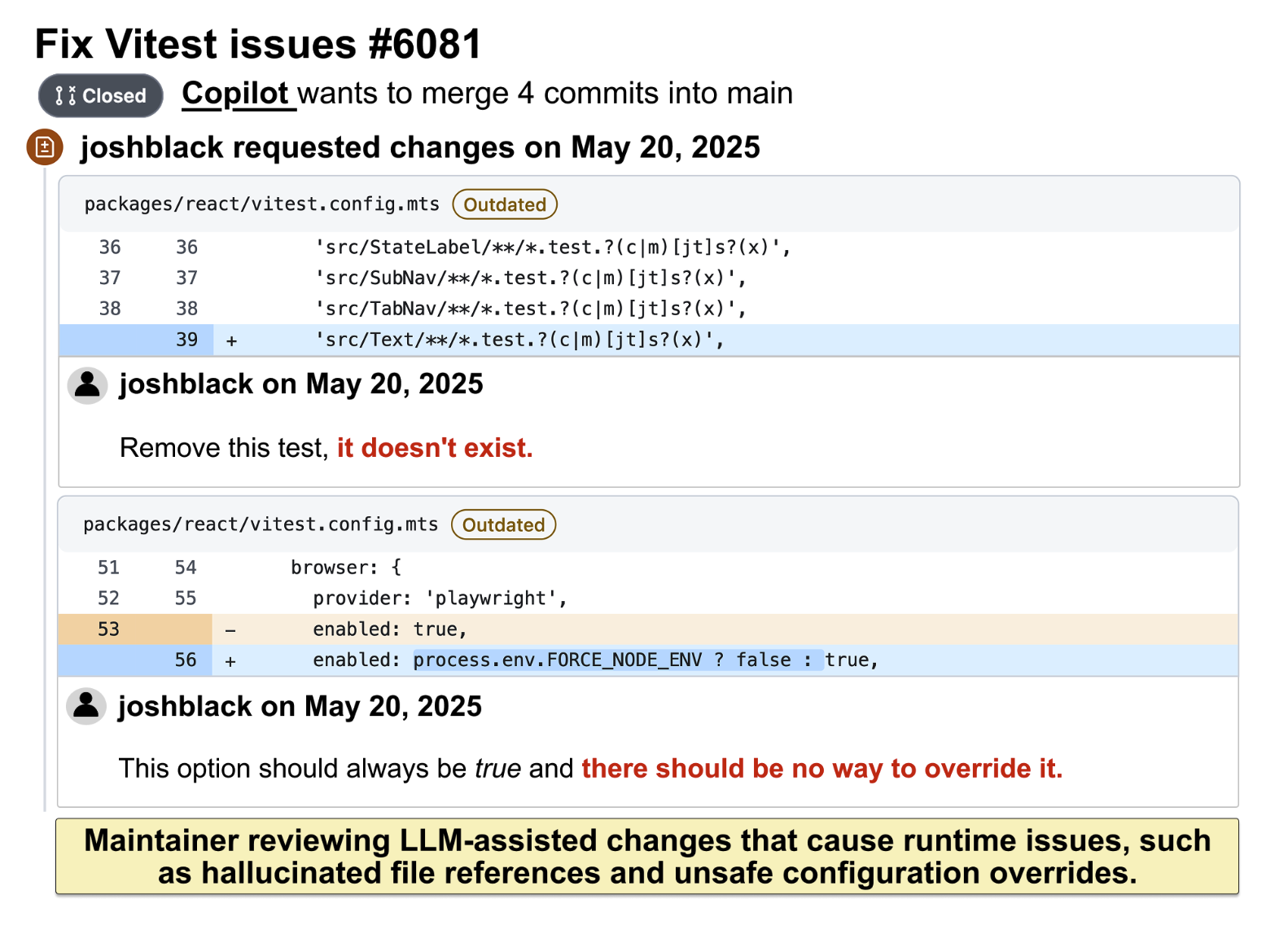This screenshot has width=1288, height=930.
Task: Click the yellow "Maintainer reviewing LLM-assisted changes" caption
Action: pyautogui.click(x=647, y=857)
